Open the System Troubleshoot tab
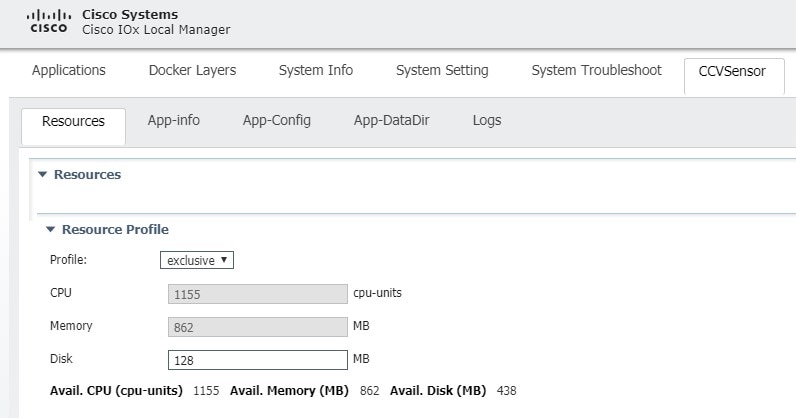This screenshot has width=796, height=418. 596,70
